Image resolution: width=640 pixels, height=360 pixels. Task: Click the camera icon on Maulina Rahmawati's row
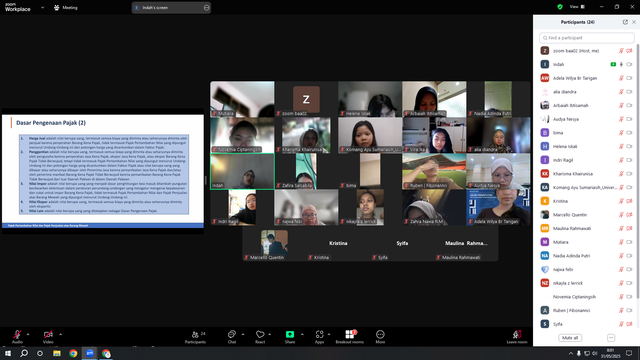(x=629, y=228)
